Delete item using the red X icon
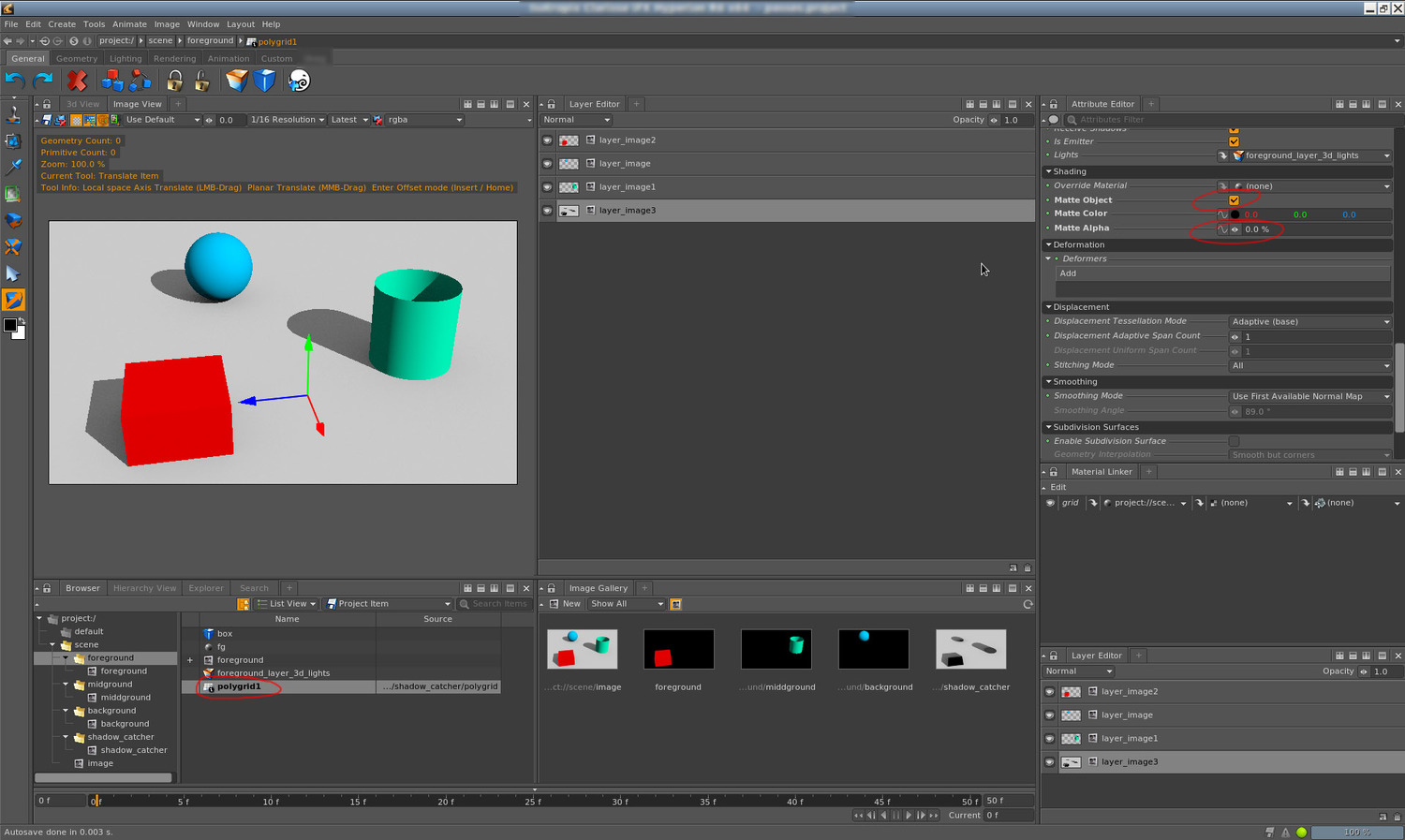Screen dimensions: 1405x840 pos(77,81)
